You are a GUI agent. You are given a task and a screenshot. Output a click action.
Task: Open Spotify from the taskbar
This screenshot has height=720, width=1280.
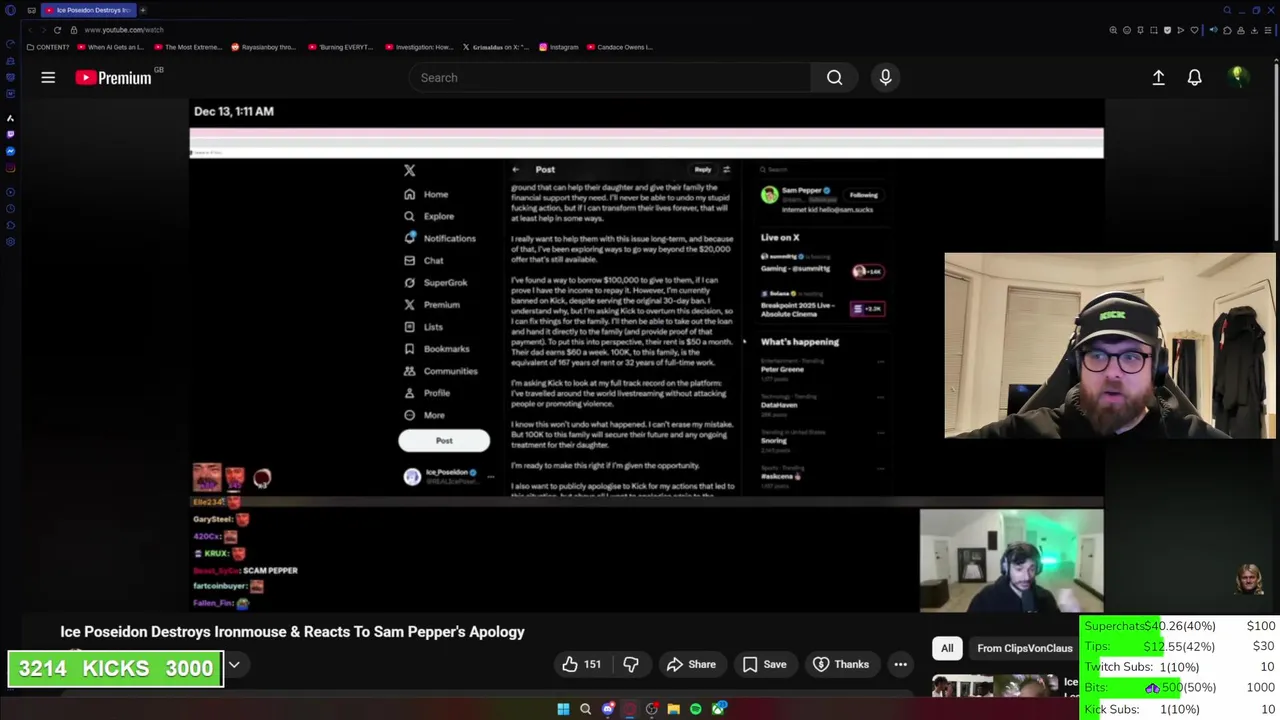coord(696,709)
